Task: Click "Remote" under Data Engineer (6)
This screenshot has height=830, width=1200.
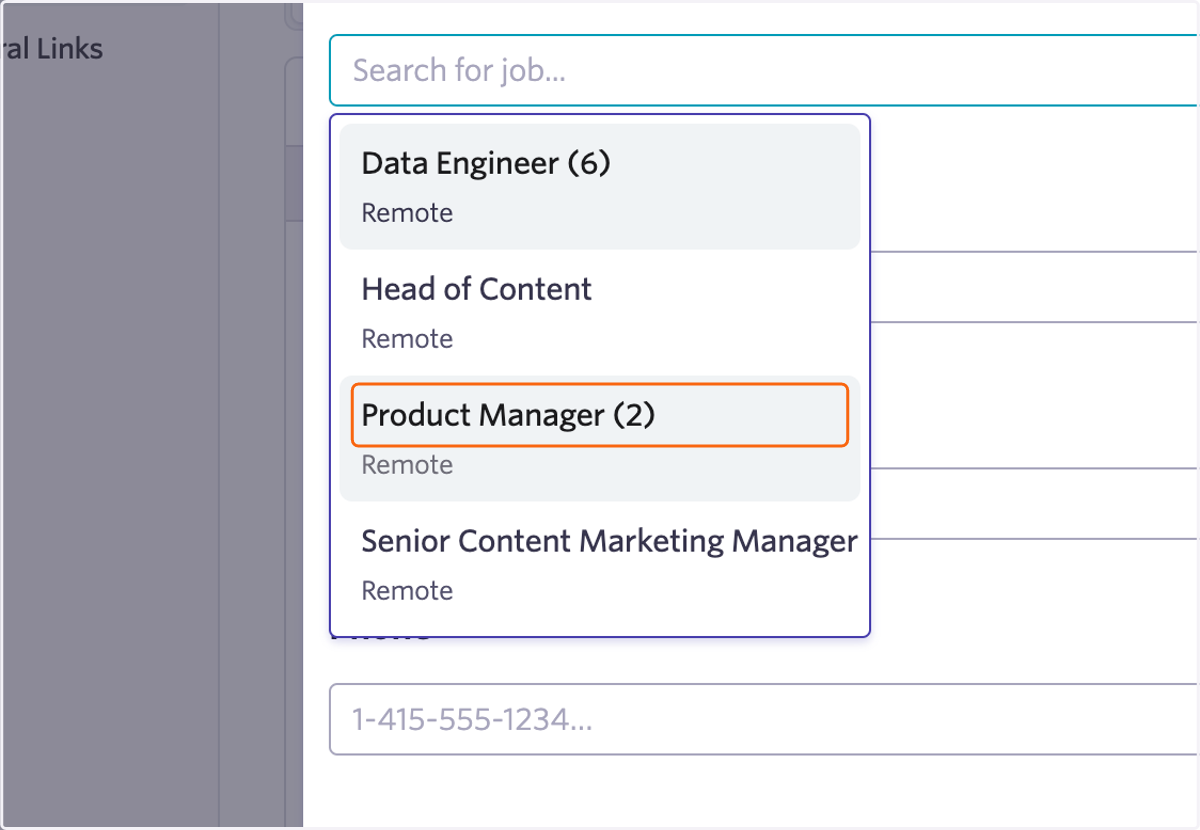Action: 407,213
